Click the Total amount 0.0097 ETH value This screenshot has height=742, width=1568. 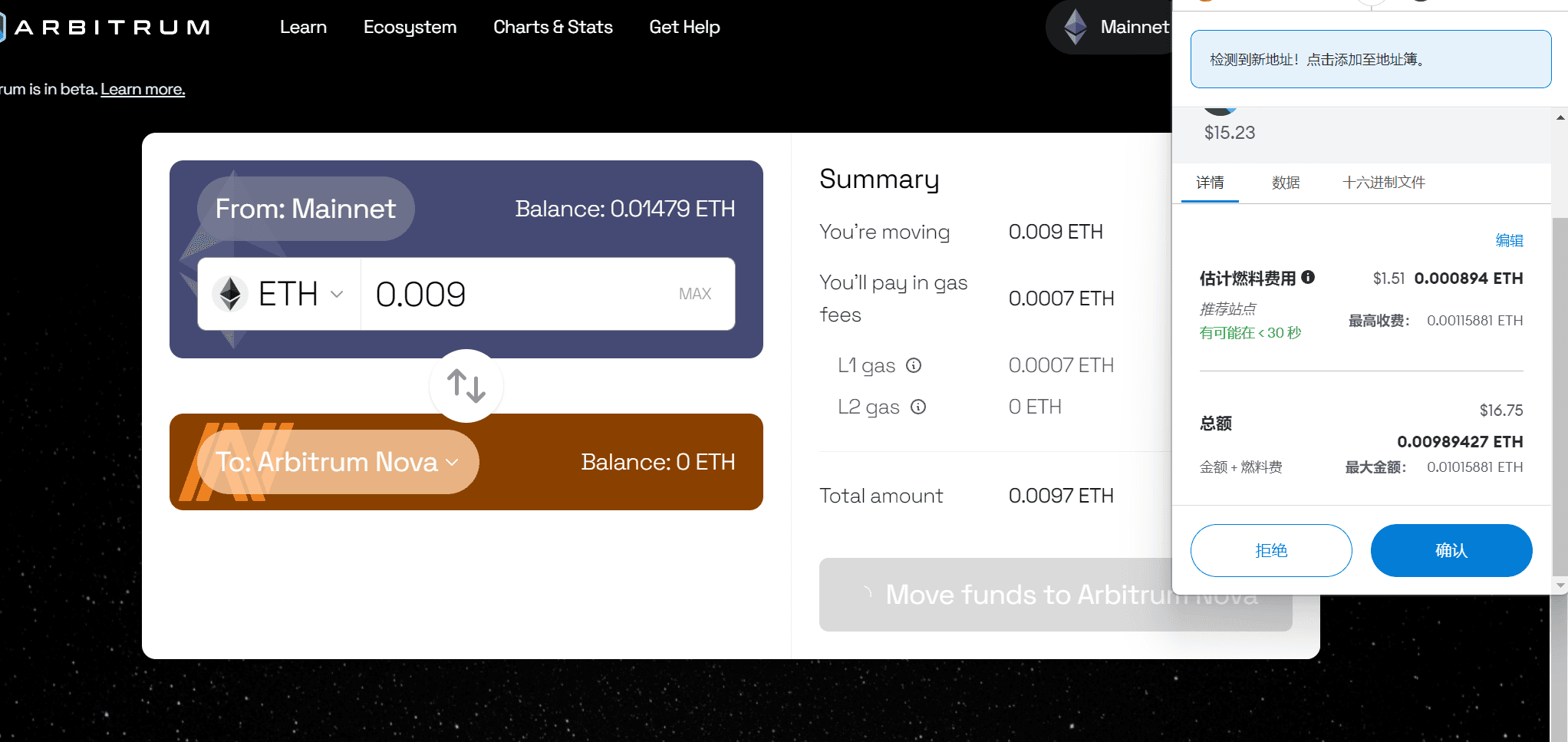pos(1061,496)
